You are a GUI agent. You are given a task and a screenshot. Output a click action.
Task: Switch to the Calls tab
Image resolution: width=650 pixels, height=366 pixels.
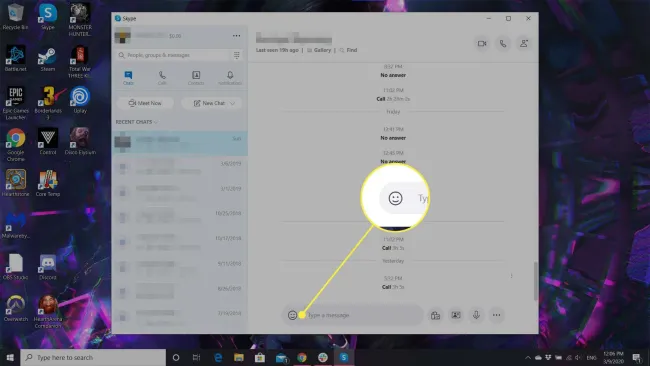[162, 78]
